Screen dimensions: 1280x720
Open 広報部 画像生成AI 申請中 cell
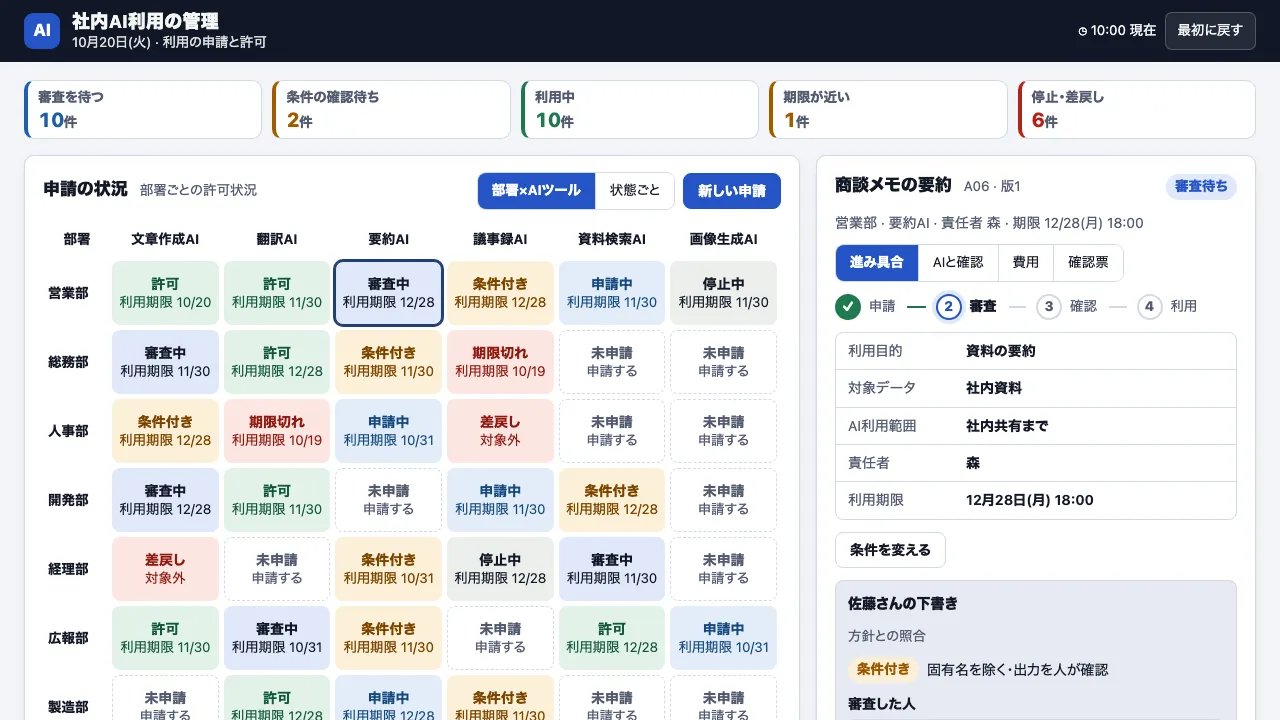[724, 638]
